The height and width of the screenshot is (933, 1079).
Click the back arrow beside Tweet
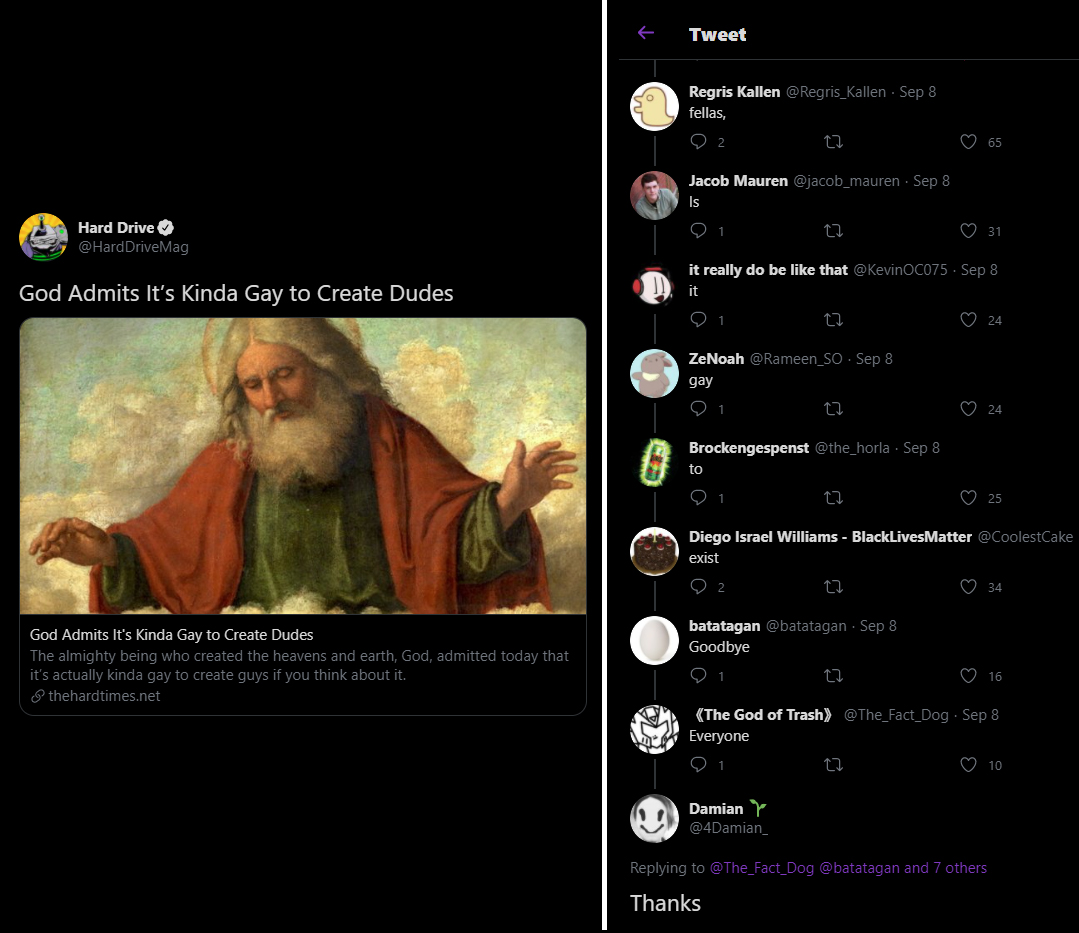pos(646,33)
